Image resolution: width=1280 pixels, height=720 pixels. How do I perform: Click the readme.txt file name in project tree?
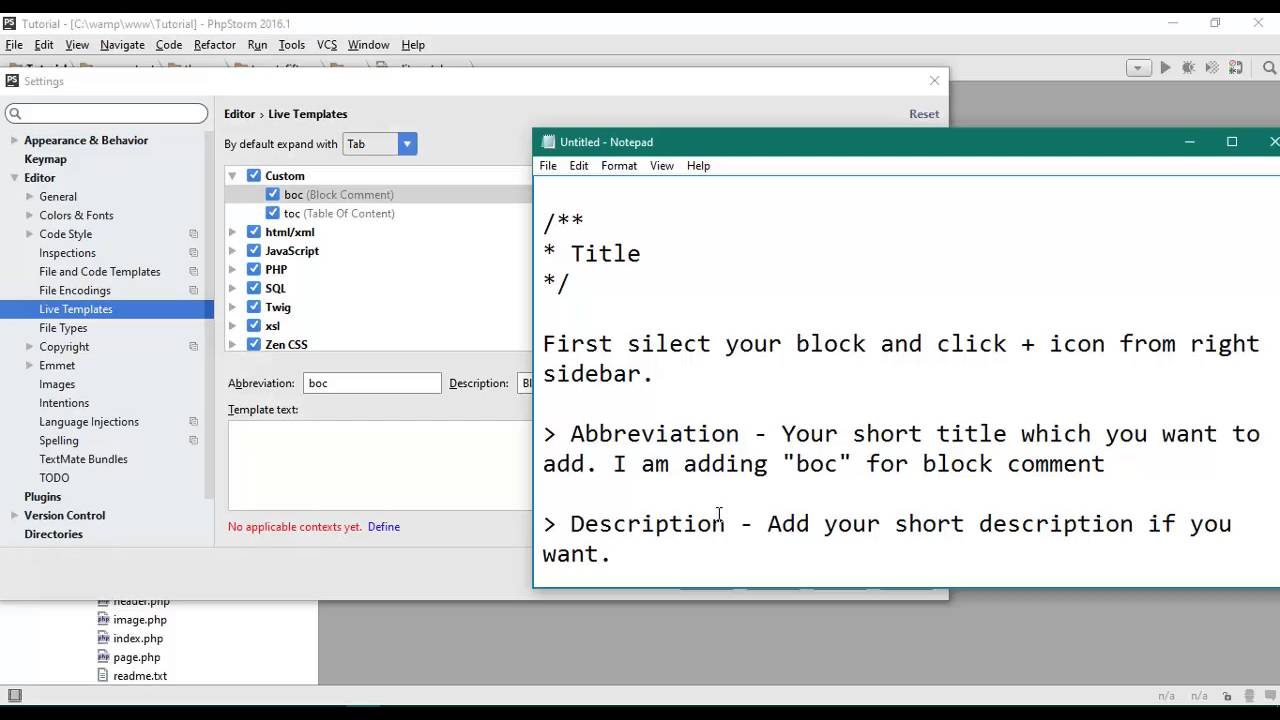click(140, 676)
